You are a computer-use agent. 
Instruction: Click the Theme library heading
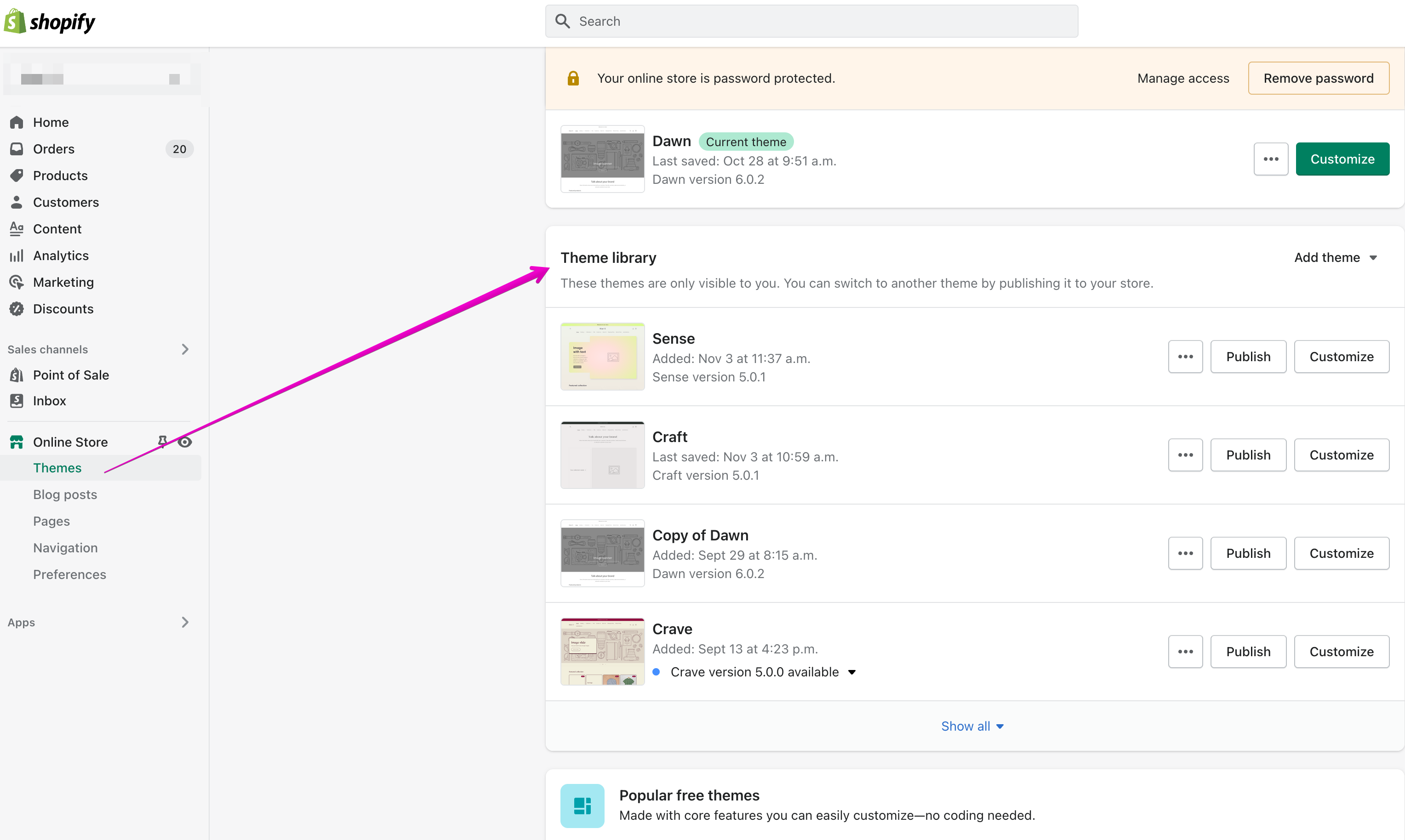[x=608, y=257]
